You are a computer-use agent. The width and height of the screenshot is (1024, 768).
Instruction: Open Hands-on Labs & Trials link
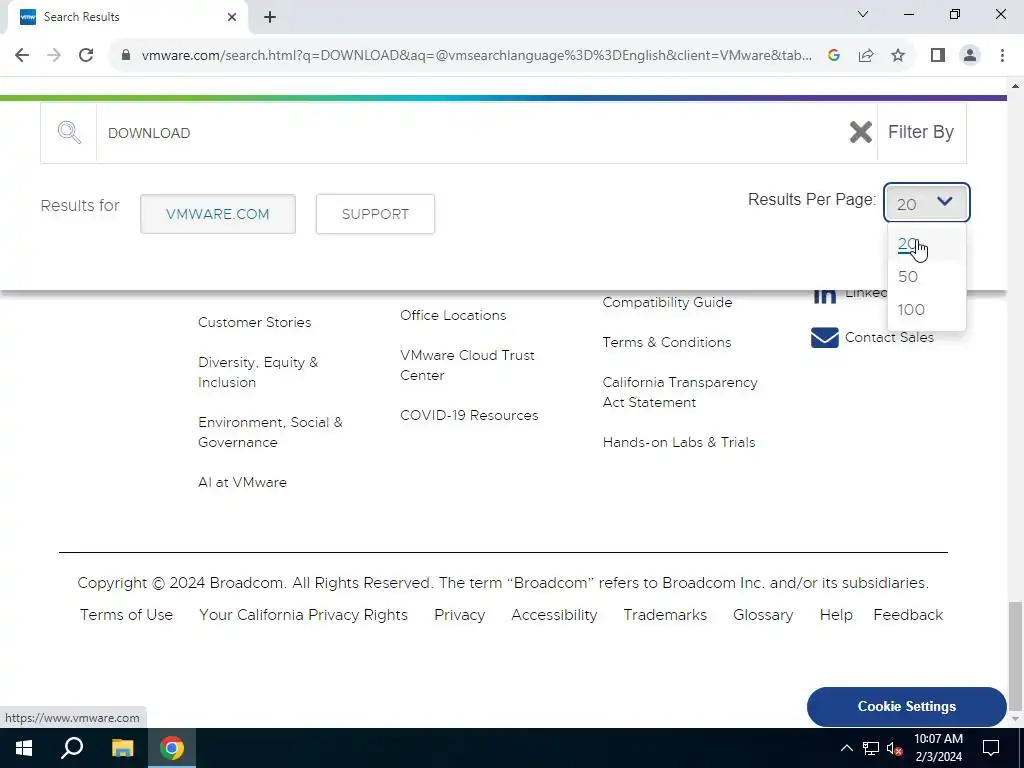click(679, 443)
